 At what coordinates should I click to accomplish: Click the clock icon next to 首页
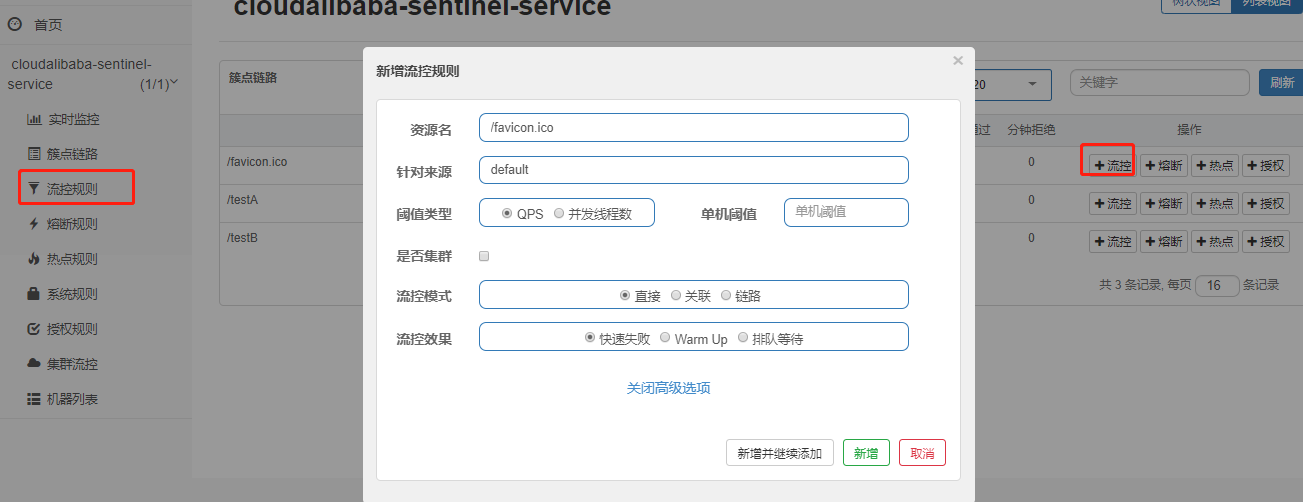(14, 24)
